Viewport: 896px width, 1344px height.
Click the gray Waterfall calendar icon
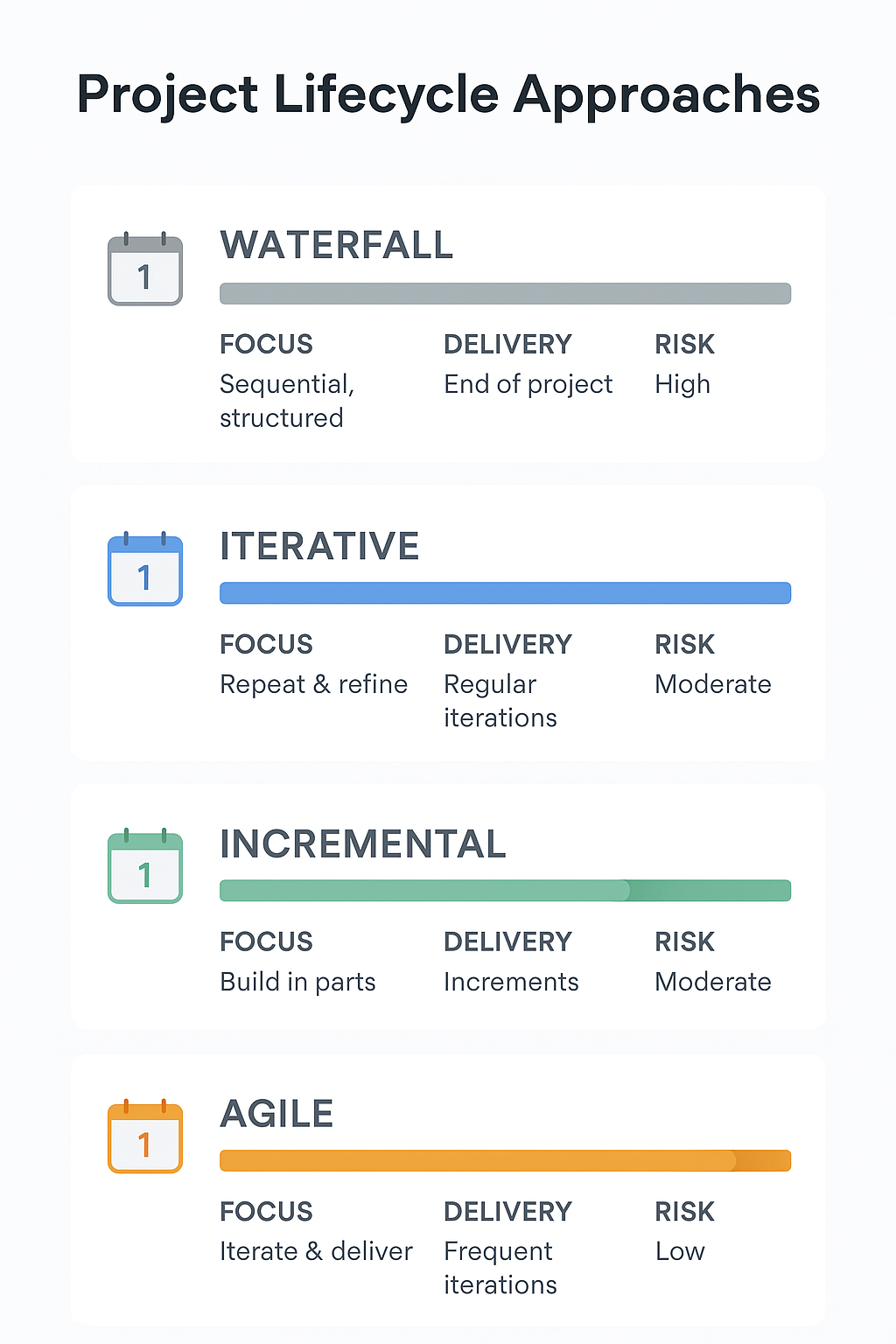145,270
